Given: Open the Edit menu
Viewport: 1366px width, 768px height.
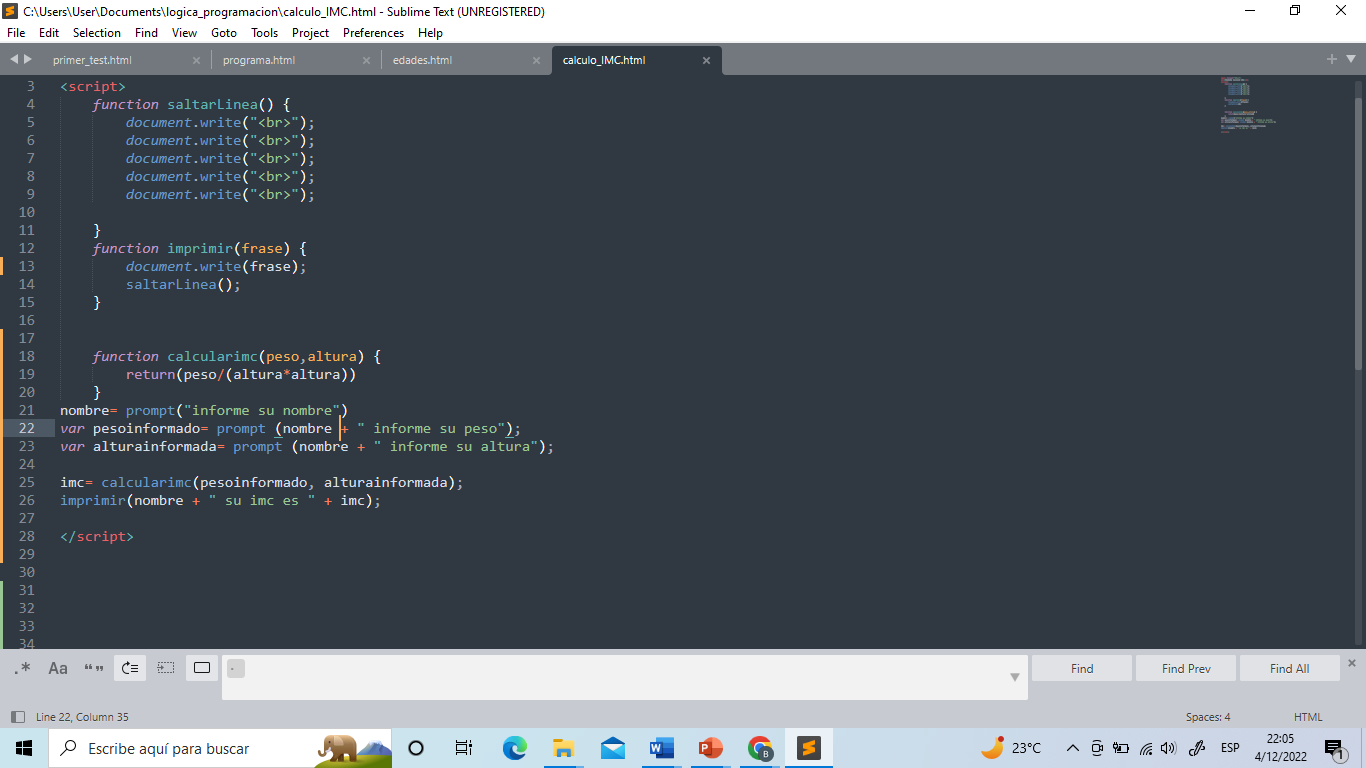Looking at the screenshot, I should click(49, 33).
